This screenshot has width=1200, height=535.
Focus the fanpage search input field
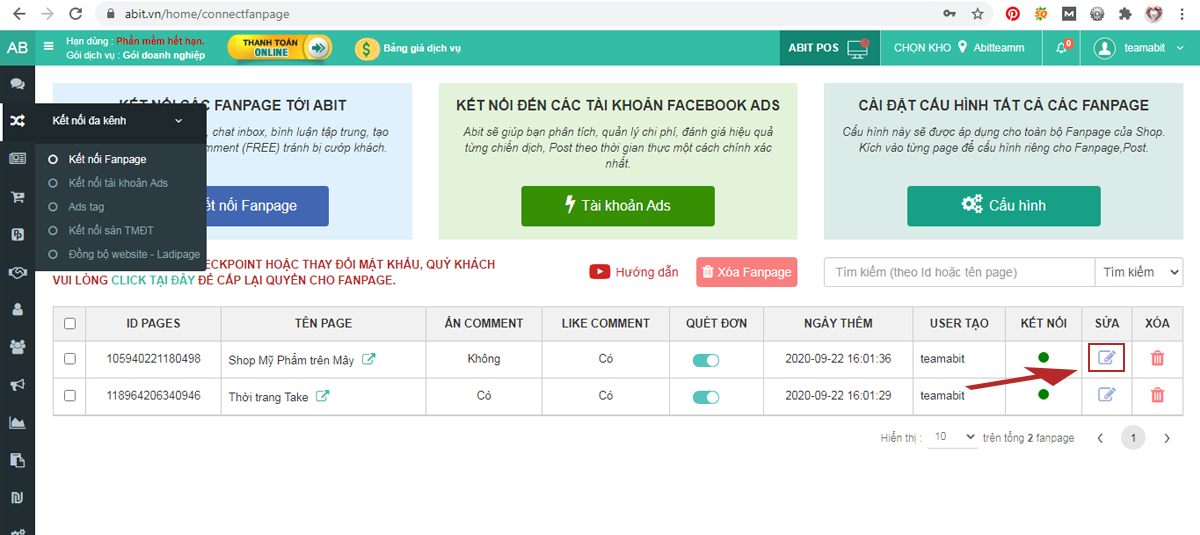coord(960,272)
